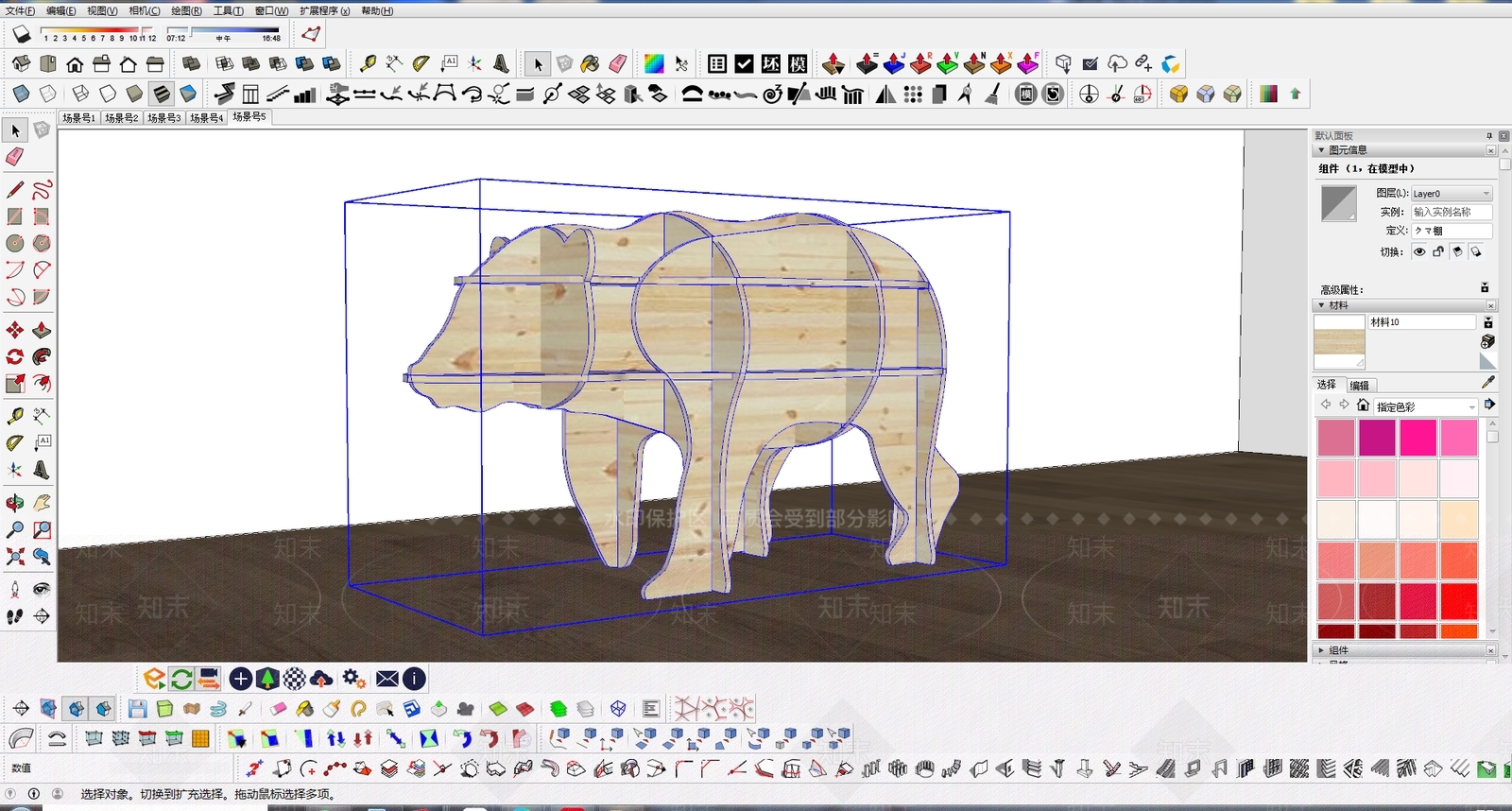1512x811 pixels.
Task: Collapse the 材料 panel
Action: (1321, 305)
